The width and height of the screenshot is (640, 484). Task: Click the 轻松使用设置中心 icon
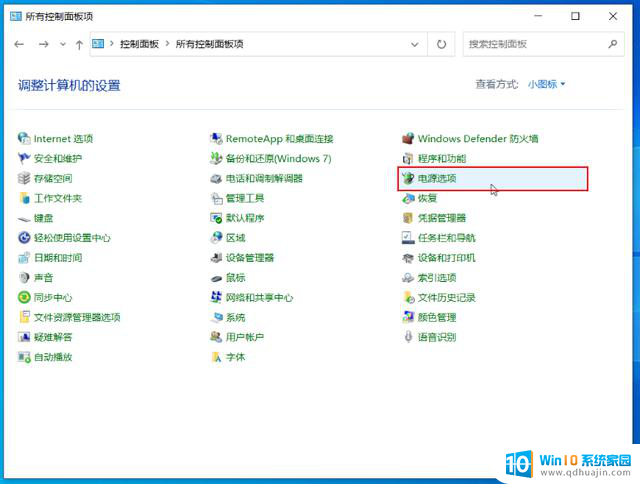click(24, 238)
